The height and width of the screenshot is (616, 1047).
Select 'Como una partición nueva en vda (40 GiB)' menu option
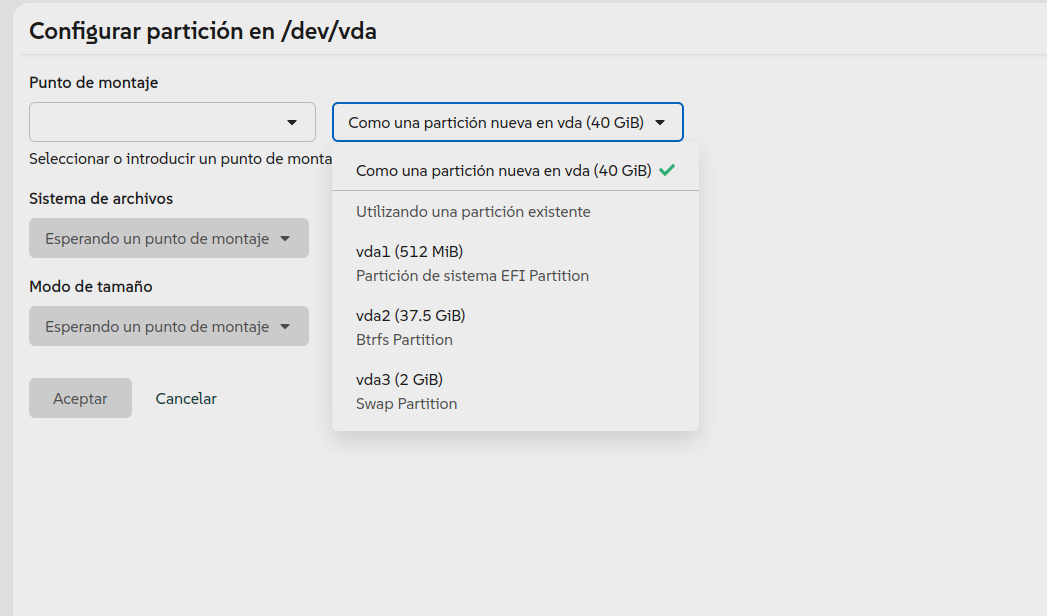tap(503, 170)
